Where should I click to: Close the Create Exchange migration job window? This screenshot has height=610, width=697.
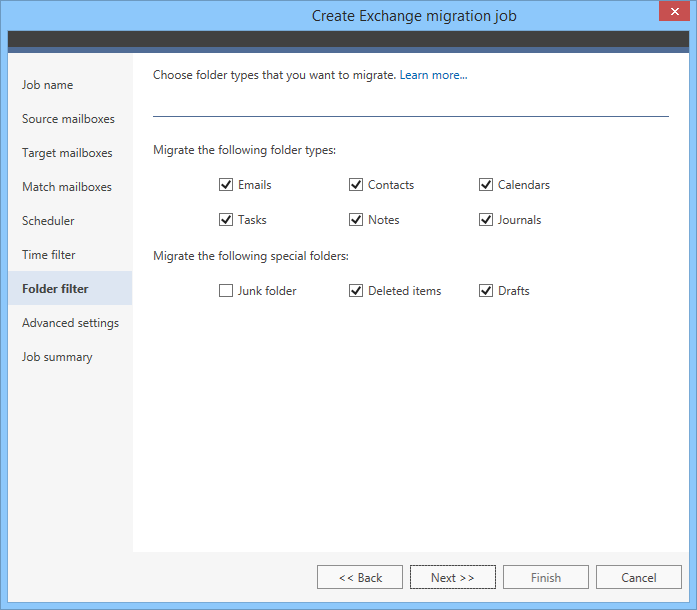click(674, 11)
